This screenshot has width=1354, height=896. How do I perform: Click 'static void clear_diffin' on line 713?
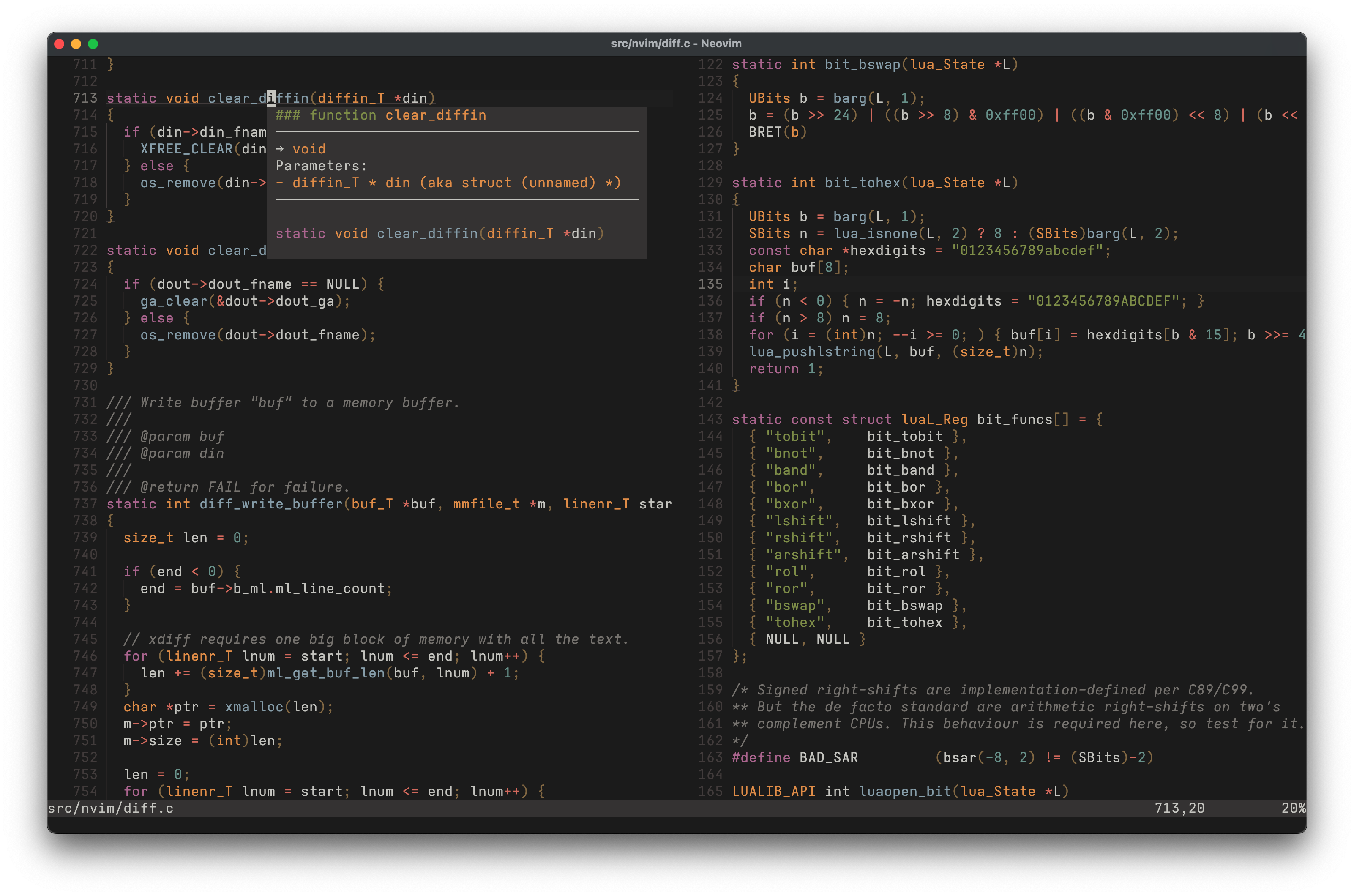207,98
